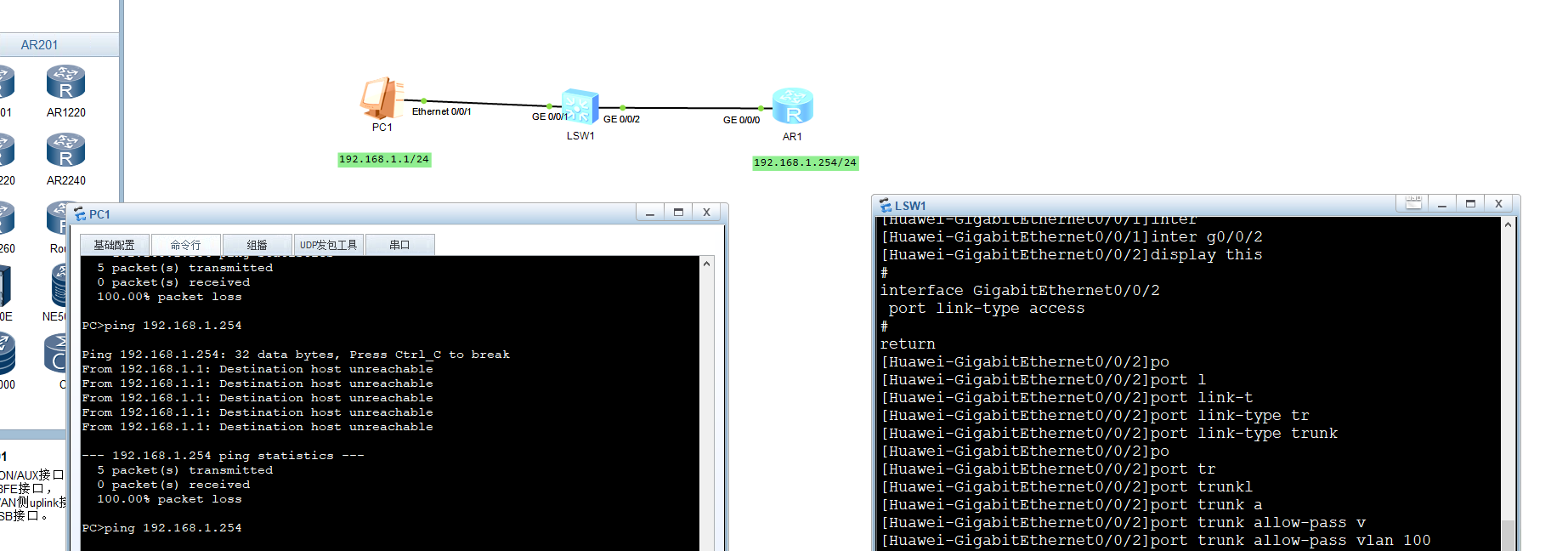Open the 命令行 tab in PC1
The height and width of the screenshot is (551, 1568).
click(x=185, y=245)
